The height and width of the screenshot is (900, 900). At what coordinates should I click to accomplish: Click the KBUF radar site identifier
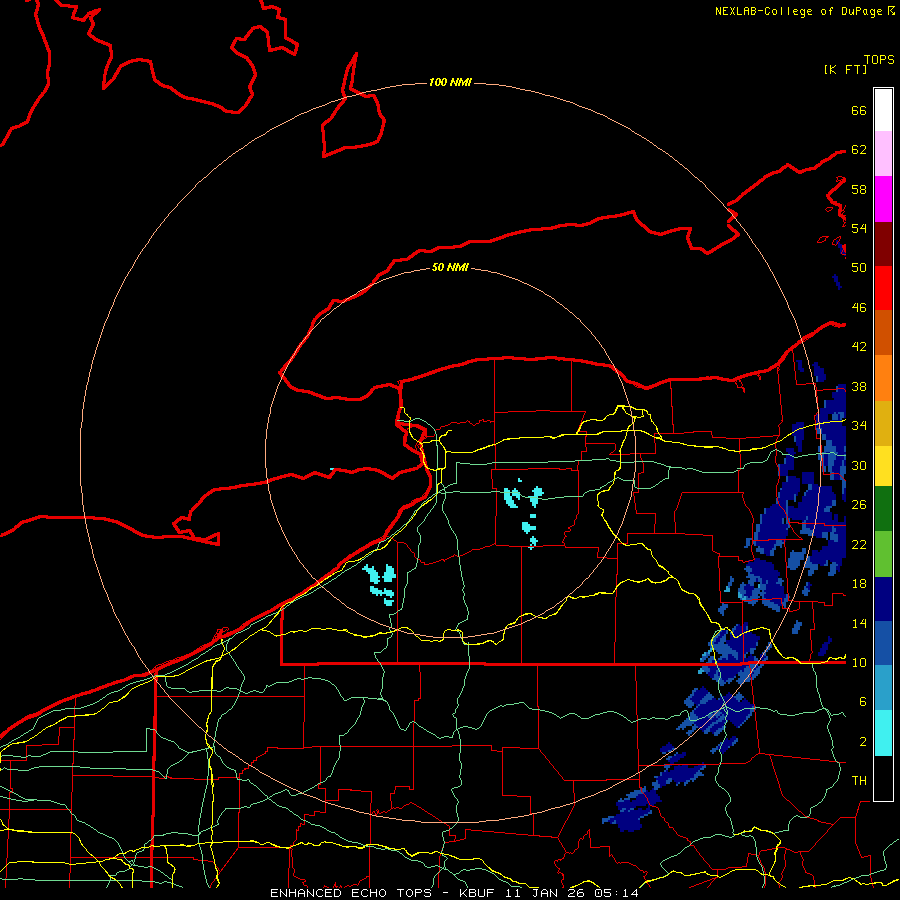pos(478,893)
